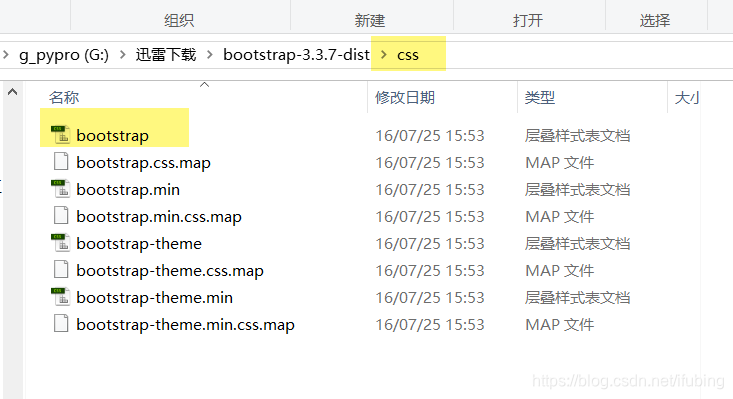The width and height of the screenshot is (733, 399).
Task: Select the file name bootstrap-theme.min.css.map
Action: click(185, 325)
